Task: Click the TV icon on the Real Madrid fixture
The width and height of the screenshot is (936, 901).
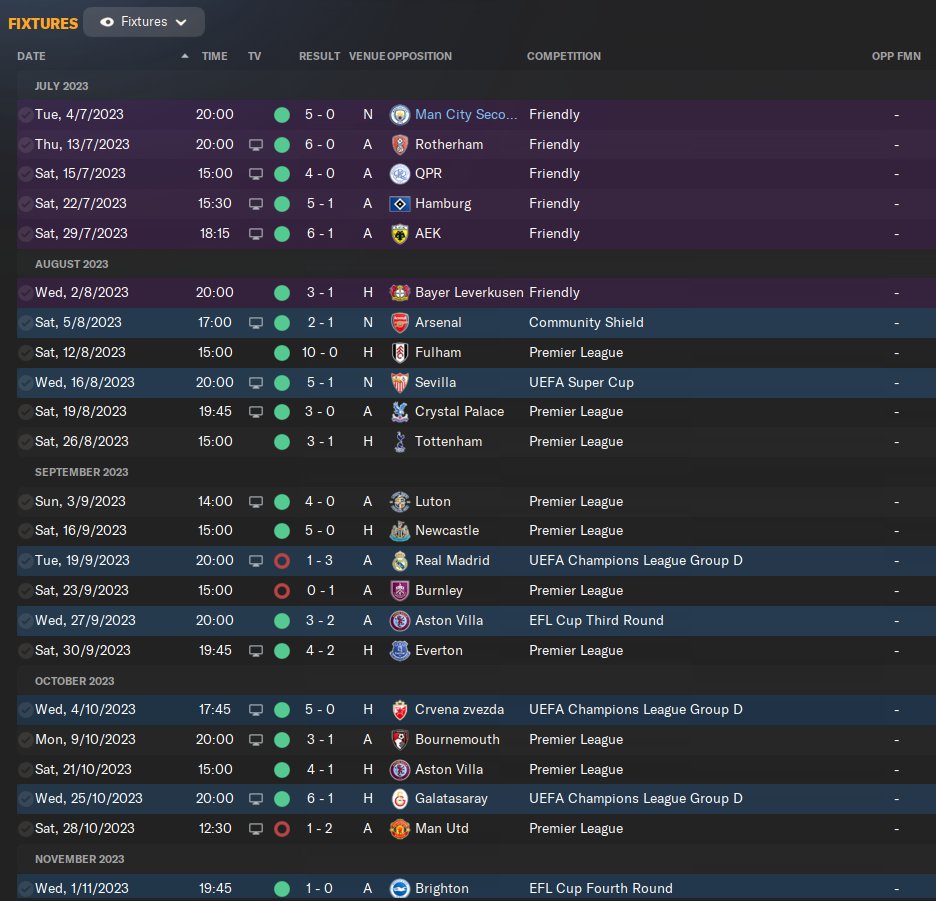Action: (255, 561)
